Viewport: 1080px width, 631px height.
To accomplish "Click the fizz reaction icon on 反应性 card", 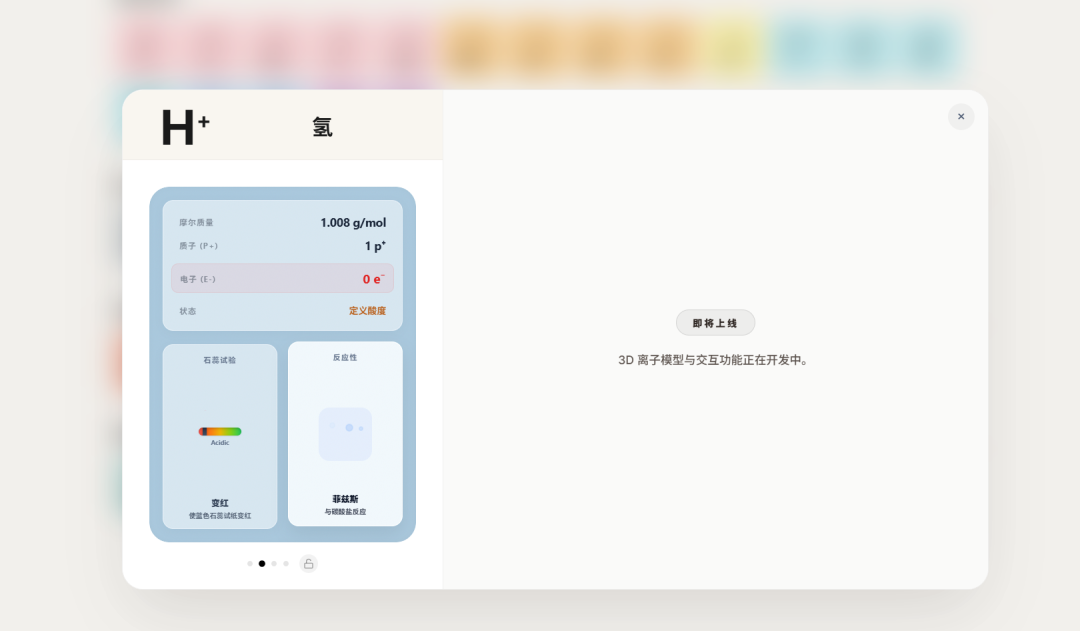I will click(x=345, y=432).
